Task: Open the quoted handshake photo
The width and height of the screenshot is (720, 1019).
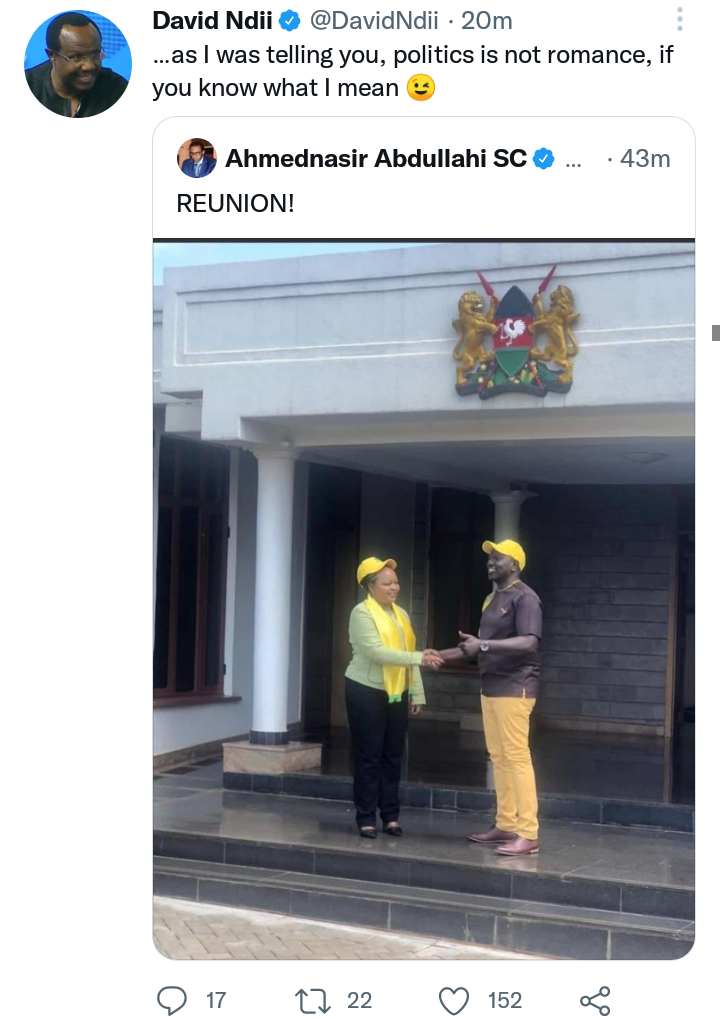Action: pyautogui.click(x=424, y=599)
